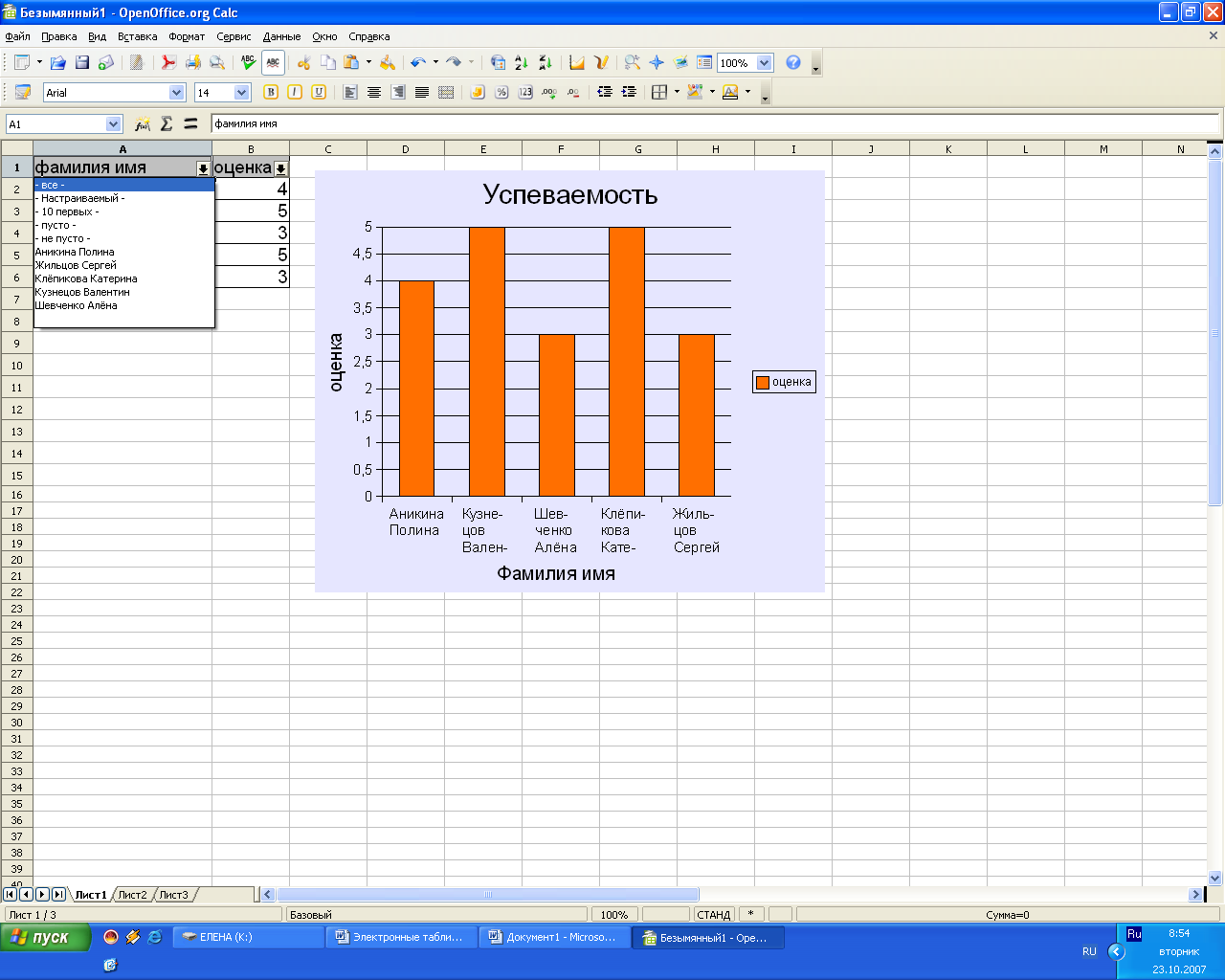
Task: Add a decimal place to the number
Action: click(549, 93)
